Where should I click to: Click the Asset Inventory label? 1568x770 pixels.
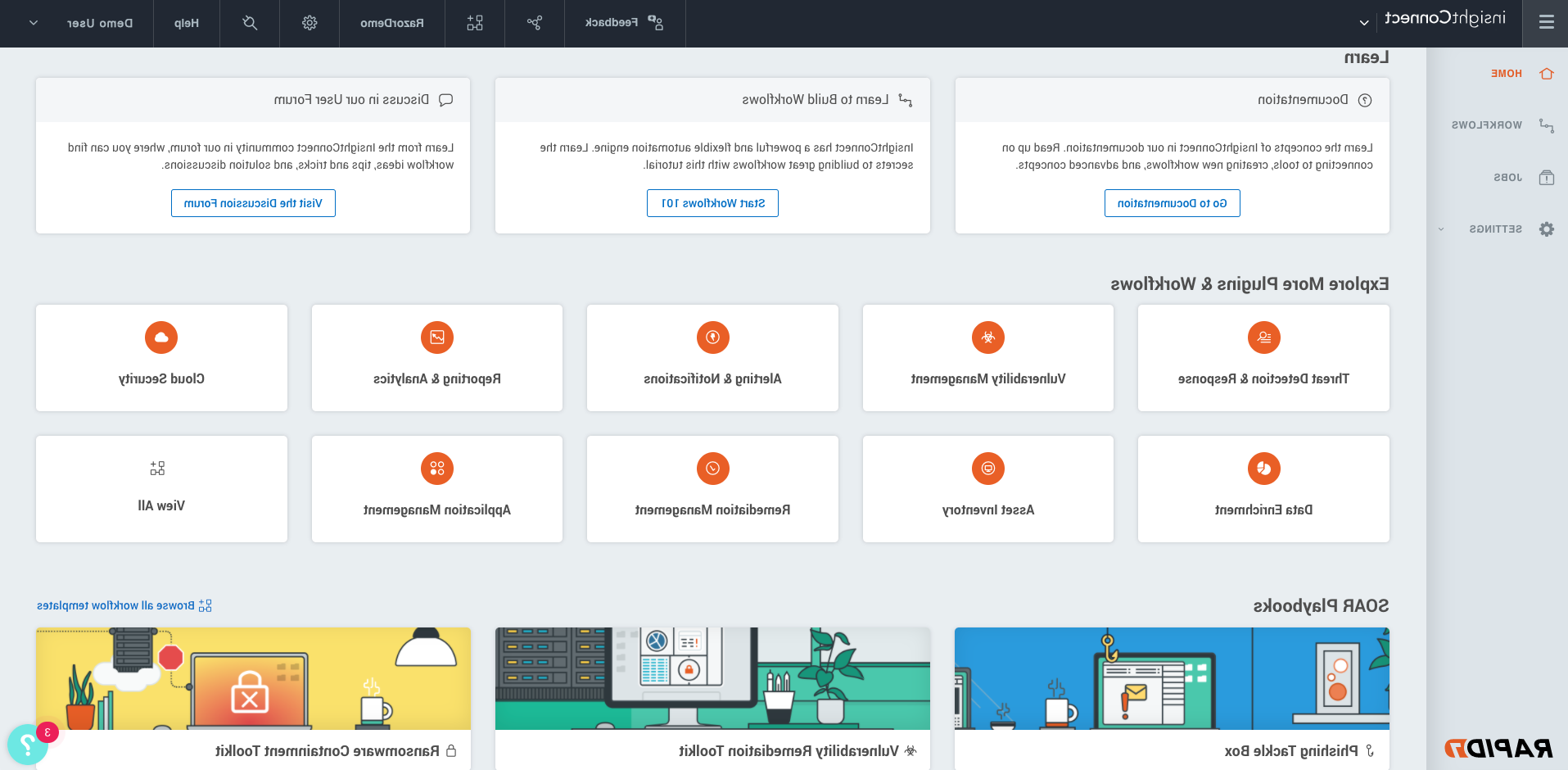[988, 510]
